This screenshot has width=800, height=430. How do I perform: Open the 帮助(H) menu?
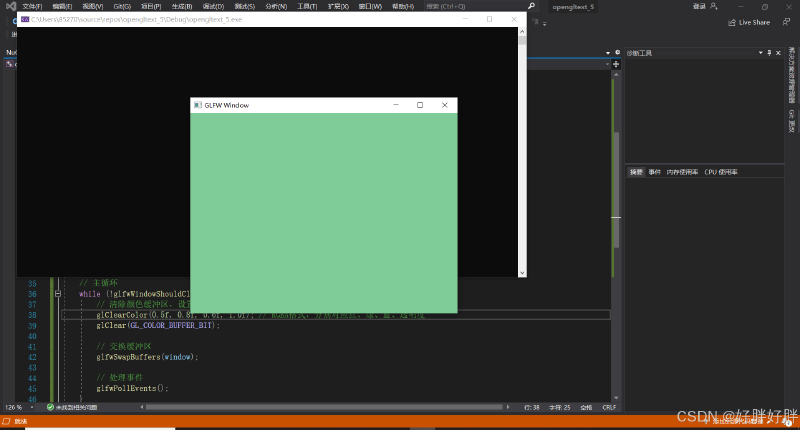[403, 6]
